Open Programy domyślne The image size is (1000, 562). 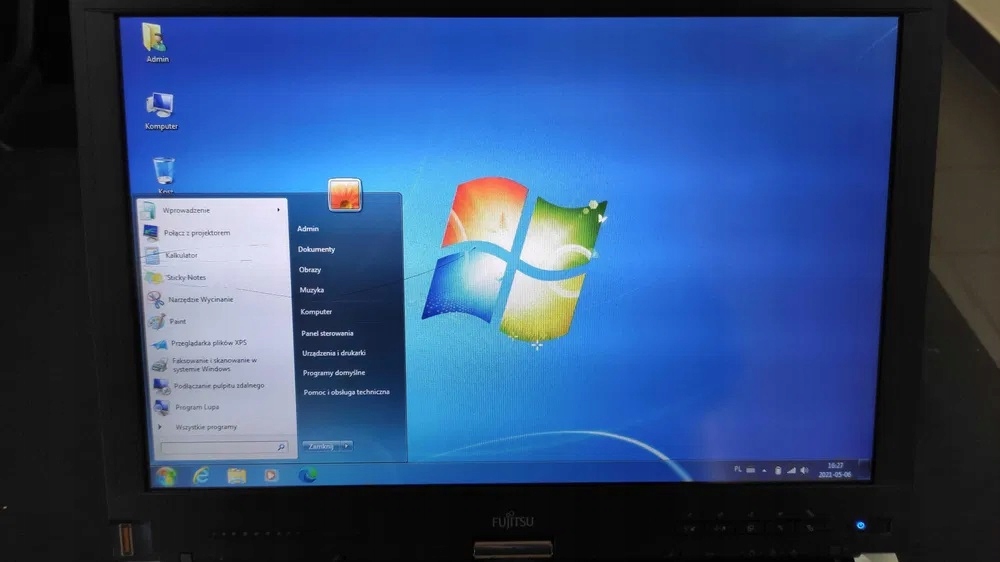point(334,373)
